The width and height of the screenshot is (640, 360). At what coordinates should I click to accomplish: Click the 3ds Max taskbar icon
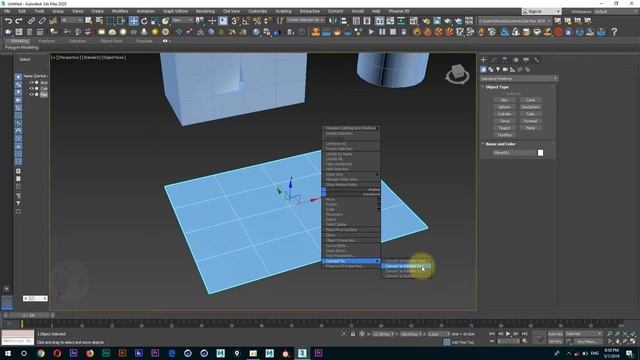tap(302, 353)
